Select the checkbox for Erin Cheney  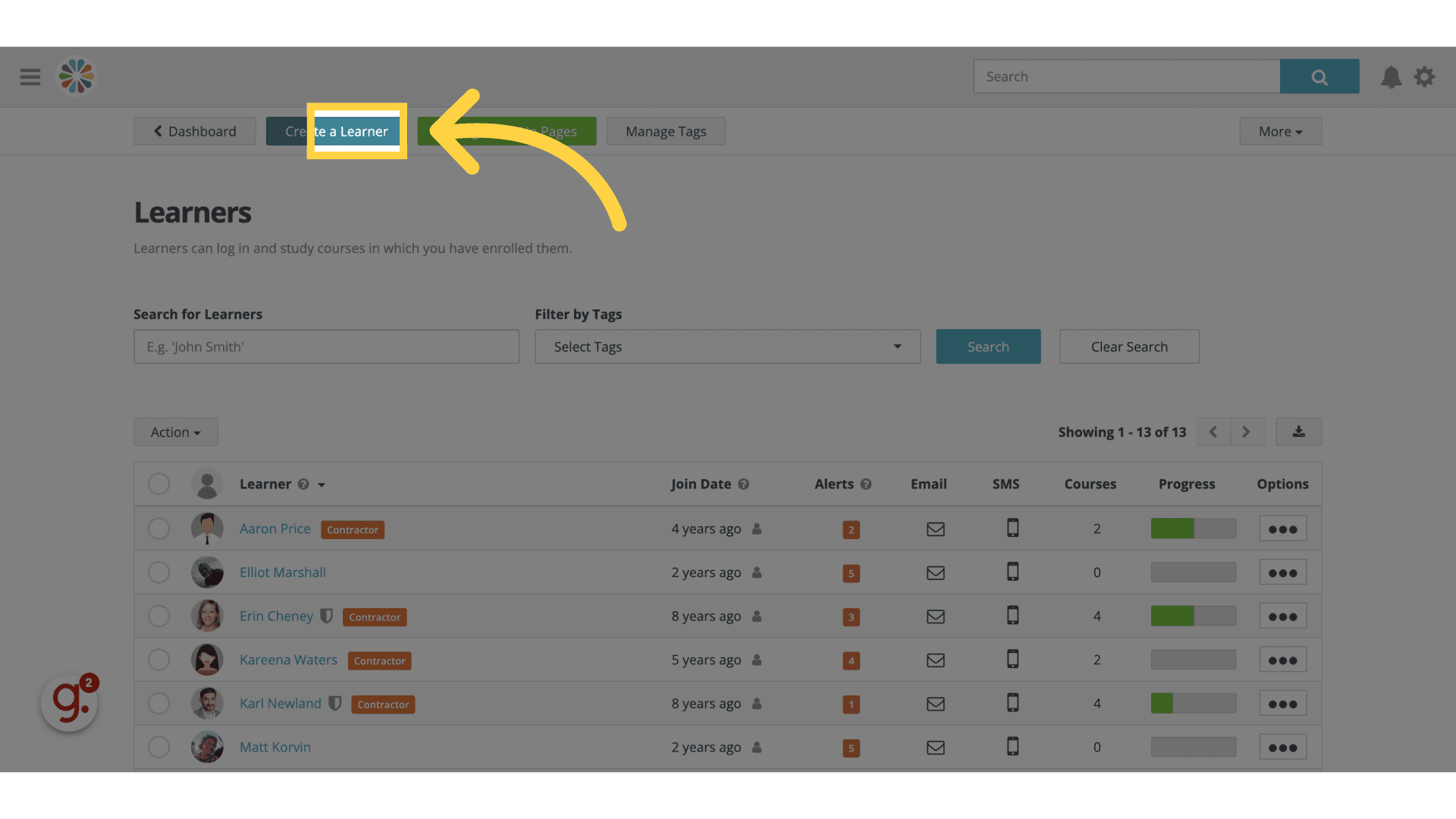158,615
